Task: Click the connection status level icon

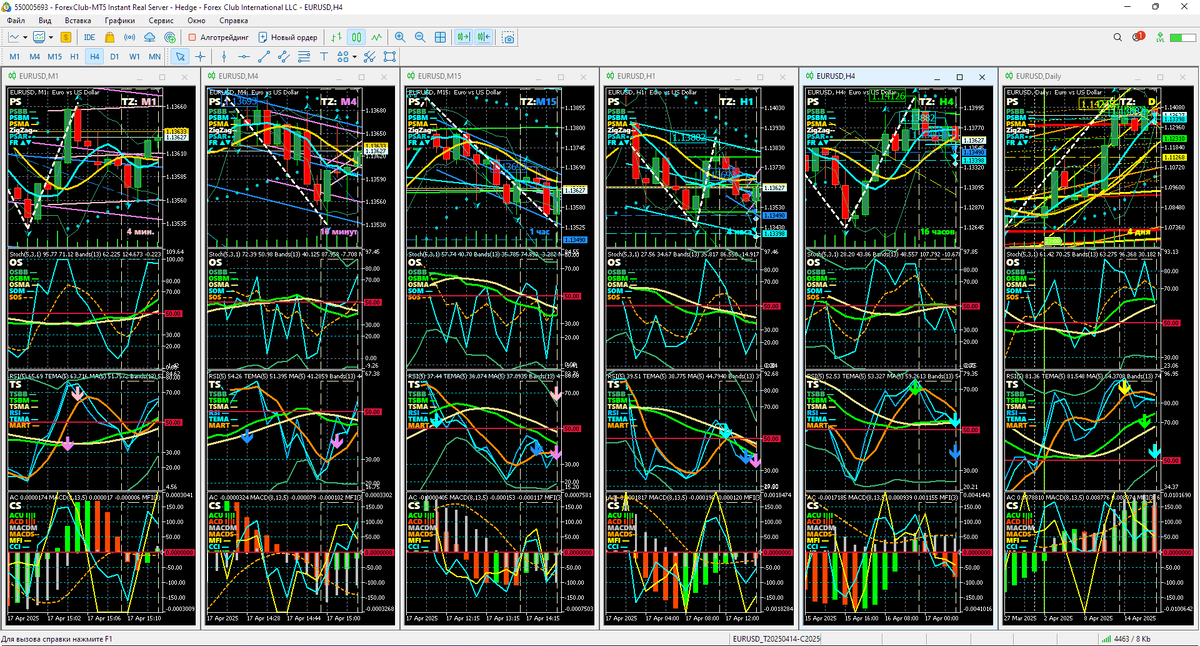Action: [x=1162, y=37]
